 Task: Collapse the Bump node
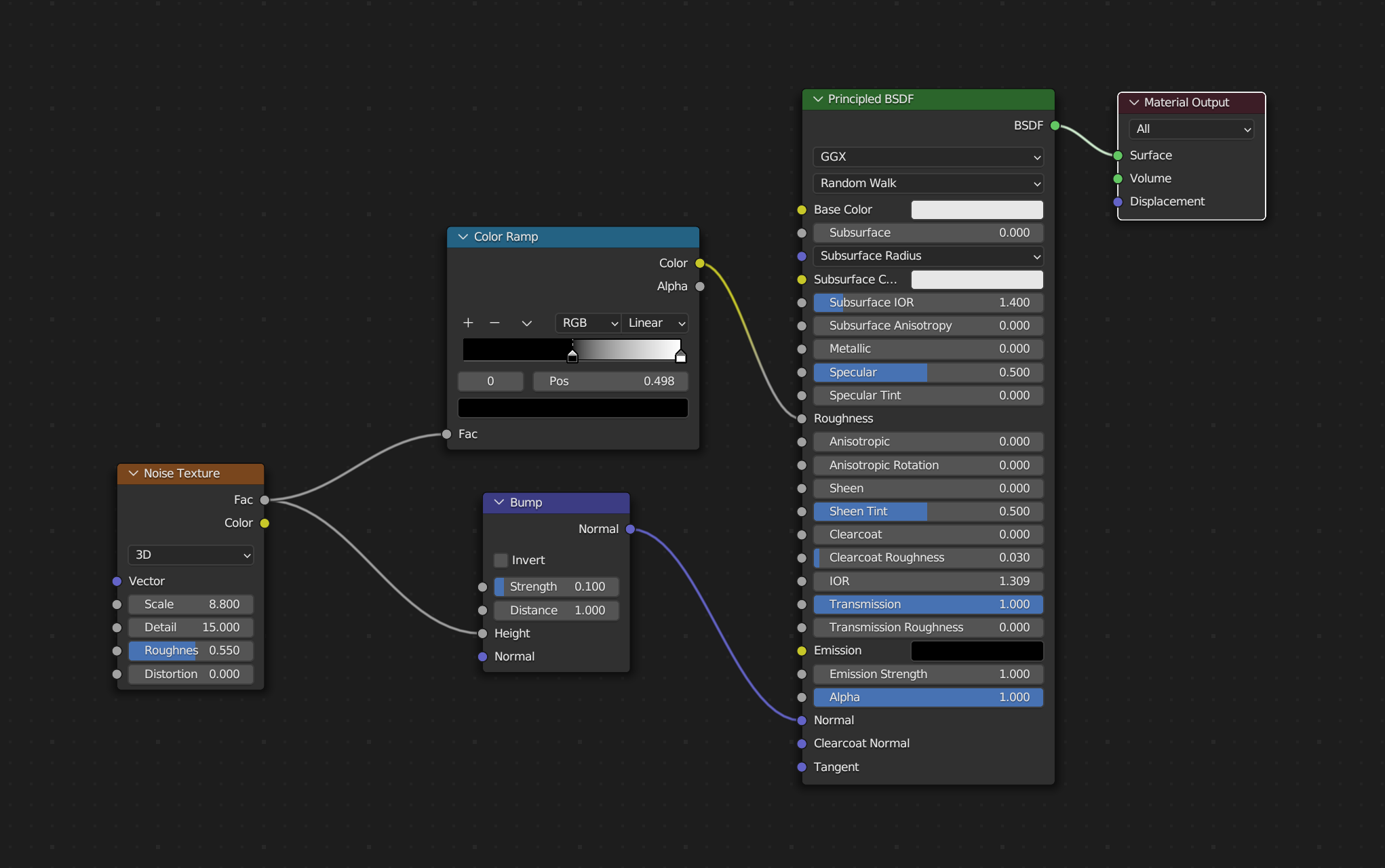[x=499, y=502]
